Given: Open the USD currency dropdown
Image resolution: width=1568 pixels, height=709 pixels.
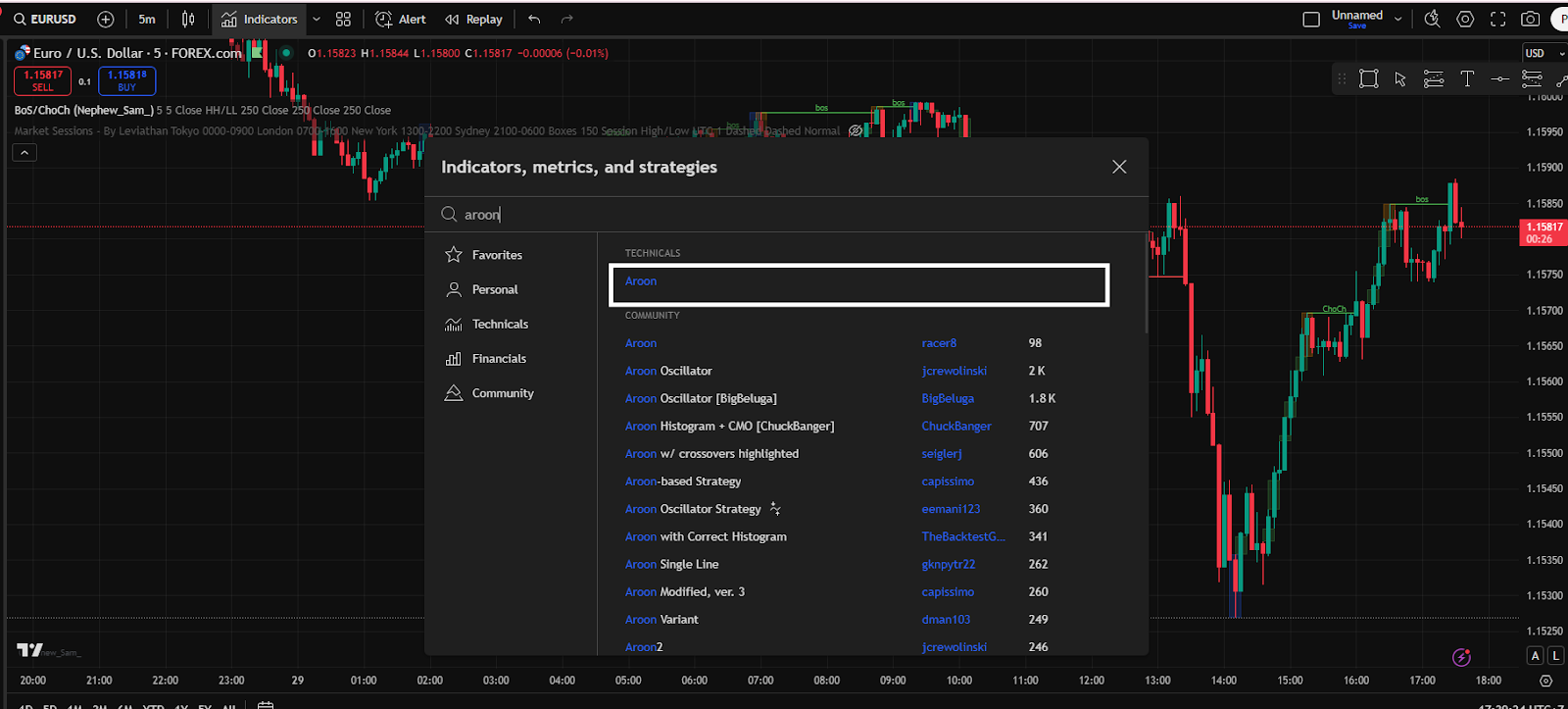Looking at the screenshot, I should click(1545, 53).
